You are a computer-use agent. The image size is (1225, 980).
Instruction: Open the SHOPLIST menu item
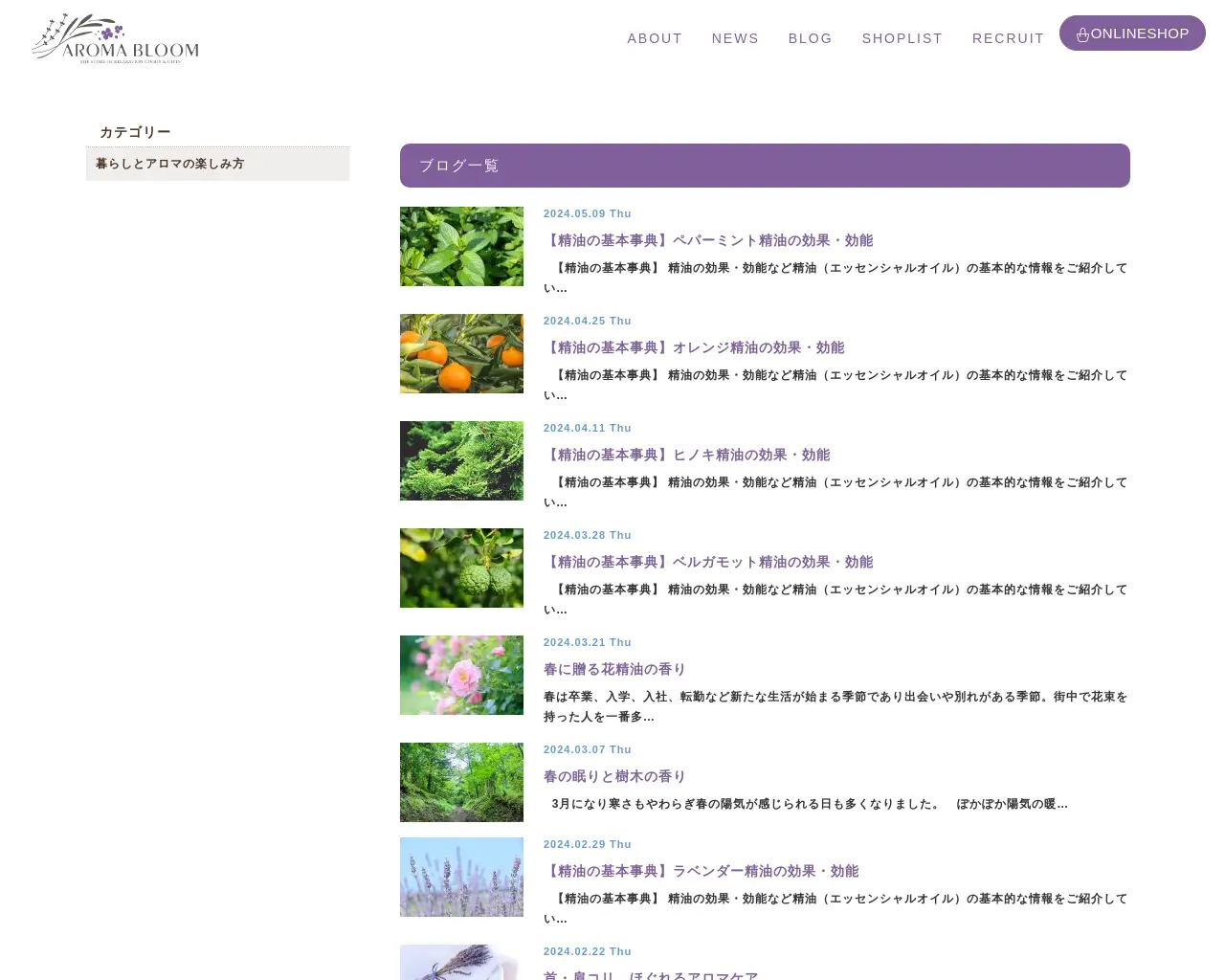click(x=902, y=38)
